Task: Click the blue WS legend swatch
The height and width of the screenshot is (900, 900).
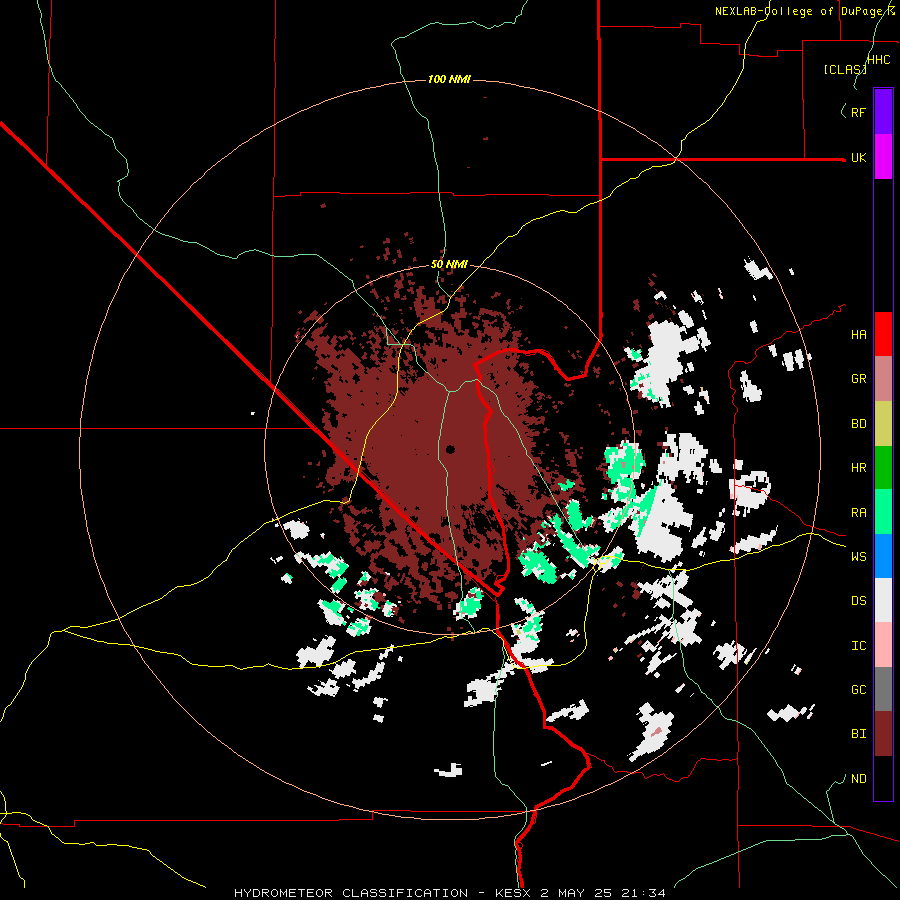Action: coord(883,556)
